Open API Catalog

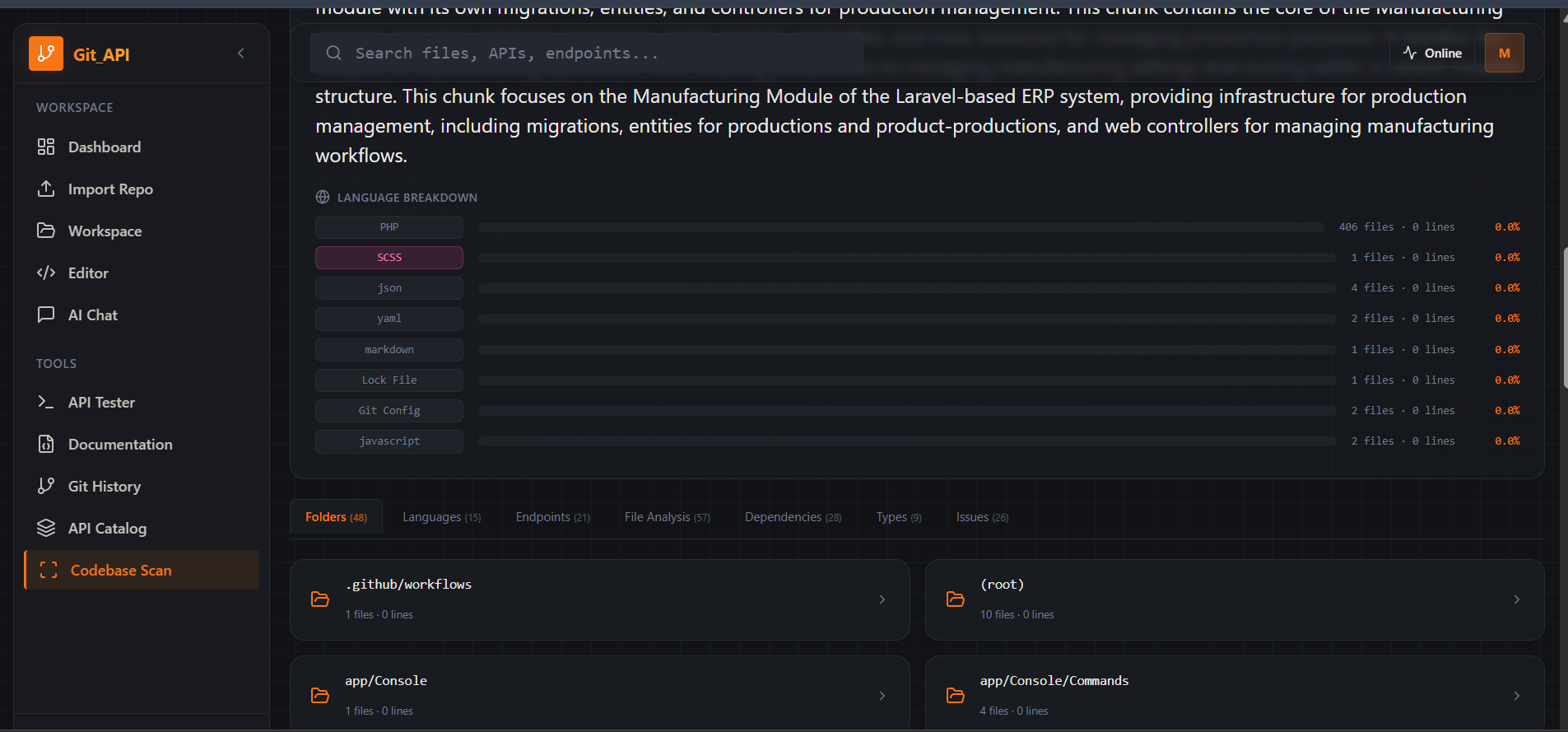click(x=142, y=528)
